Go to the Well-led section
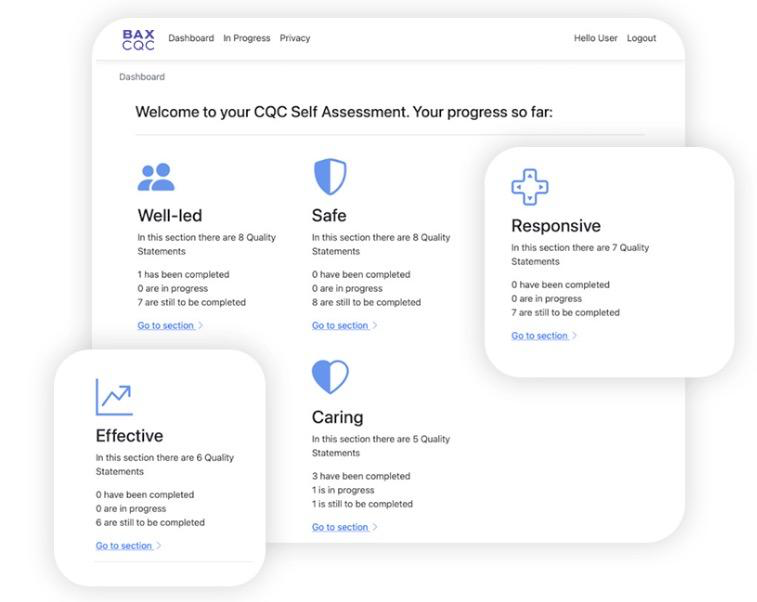Viewport: 757px width, 602px height. pyautogui.click(x=165, y=326)
